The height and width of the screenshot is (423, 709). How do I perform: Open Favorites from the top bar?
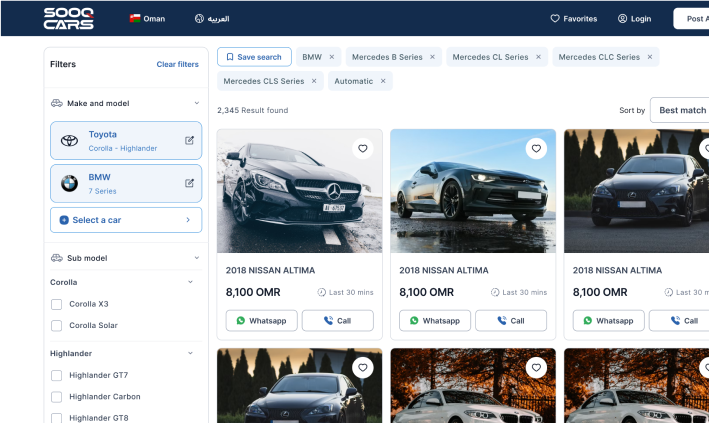coord(573,18)
